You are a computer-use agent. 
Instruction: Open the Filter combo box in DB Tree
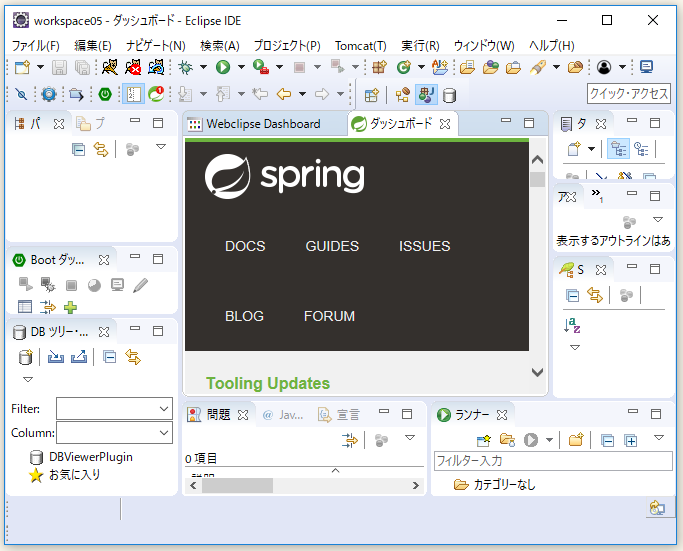[x=114, y=409]
